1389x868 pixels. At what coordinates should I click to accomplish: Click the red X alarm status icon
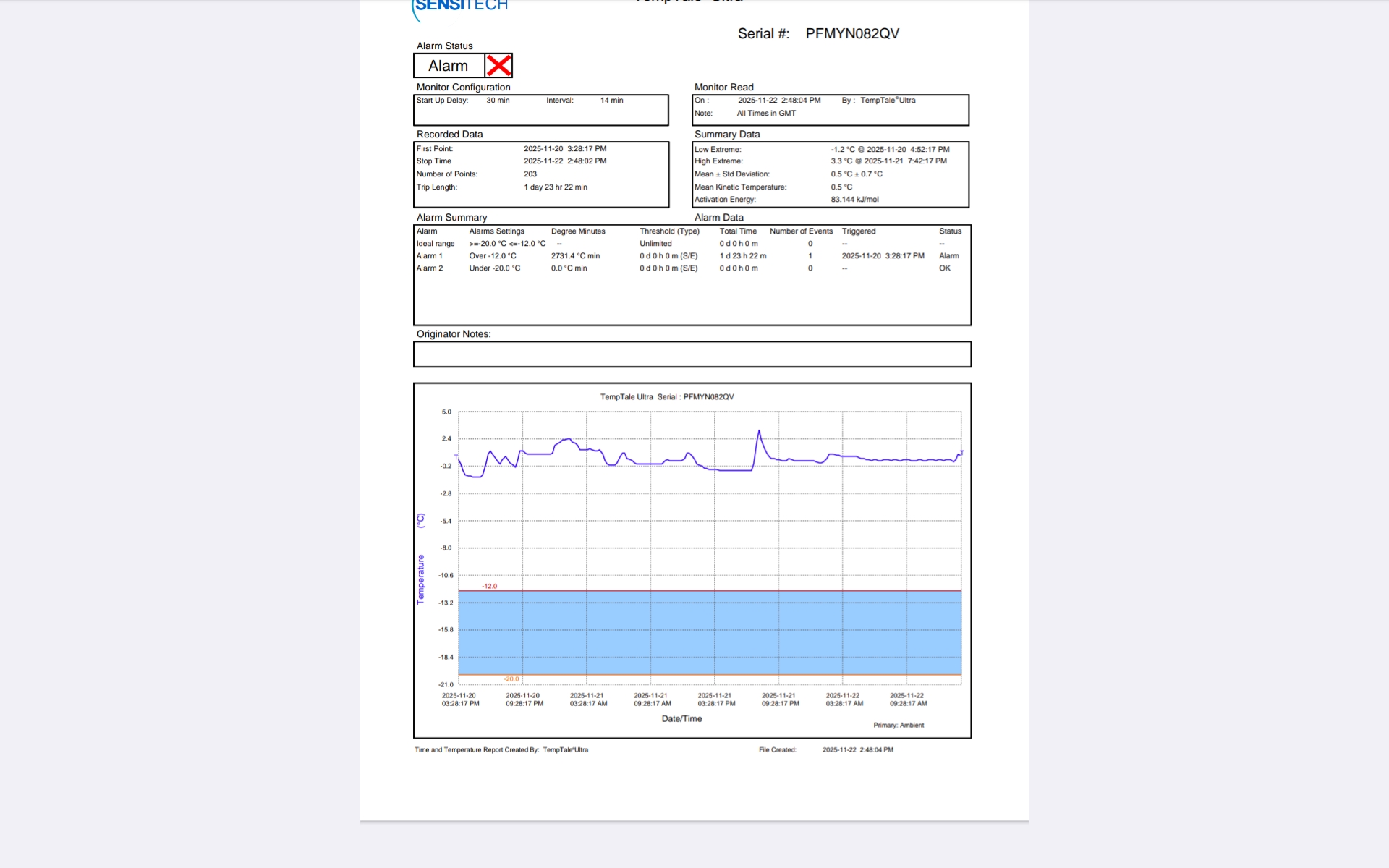pyautogui.click(x=498, y=66)
